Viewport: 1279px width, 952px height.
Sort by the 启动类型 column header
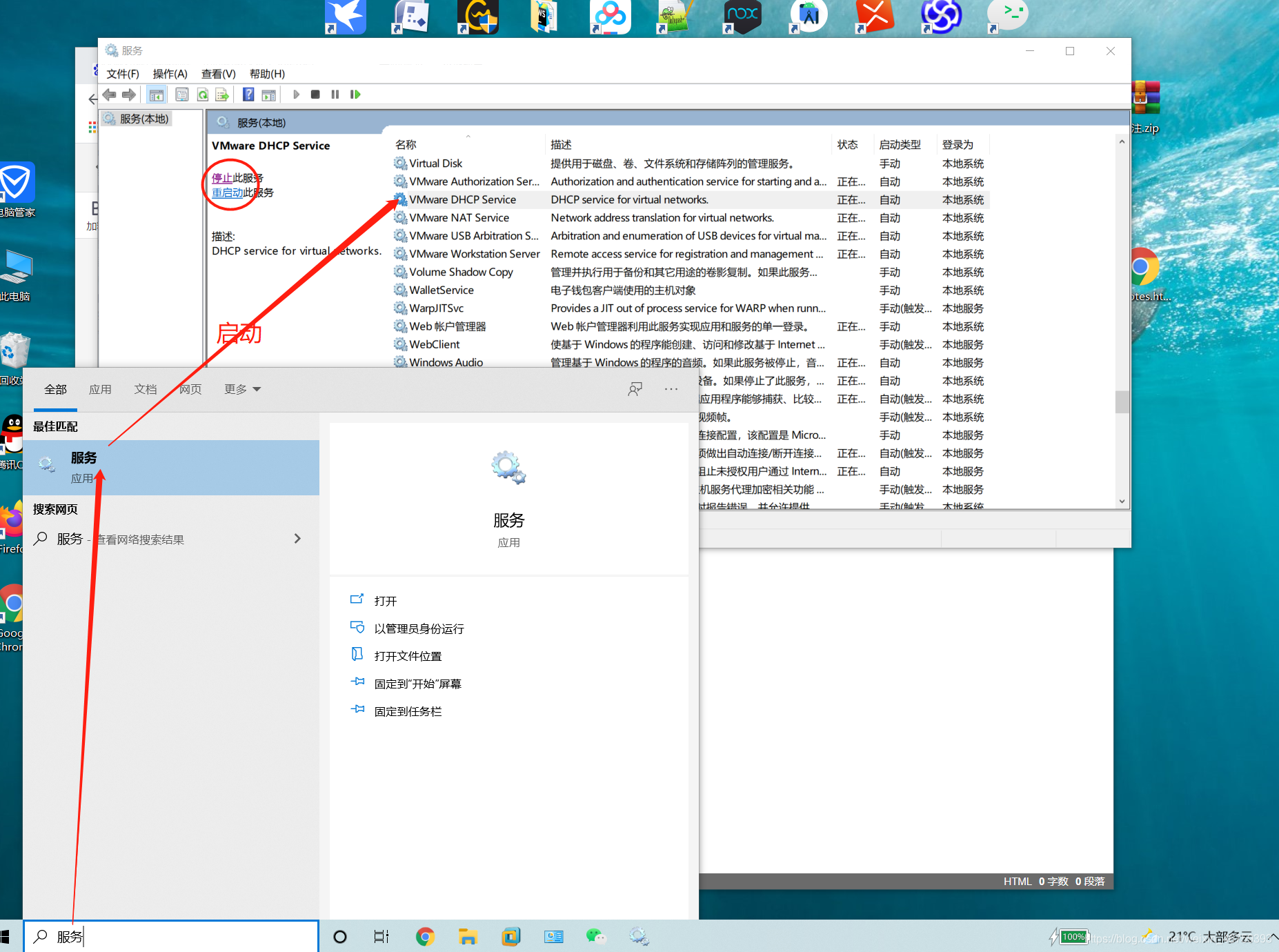click(x=905, y=144)
